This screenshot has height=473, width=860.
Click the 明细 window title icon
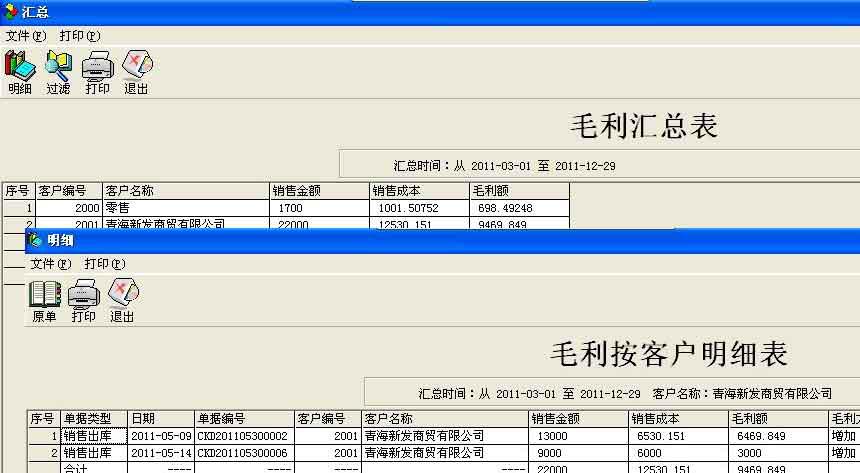tap(36, 240)
